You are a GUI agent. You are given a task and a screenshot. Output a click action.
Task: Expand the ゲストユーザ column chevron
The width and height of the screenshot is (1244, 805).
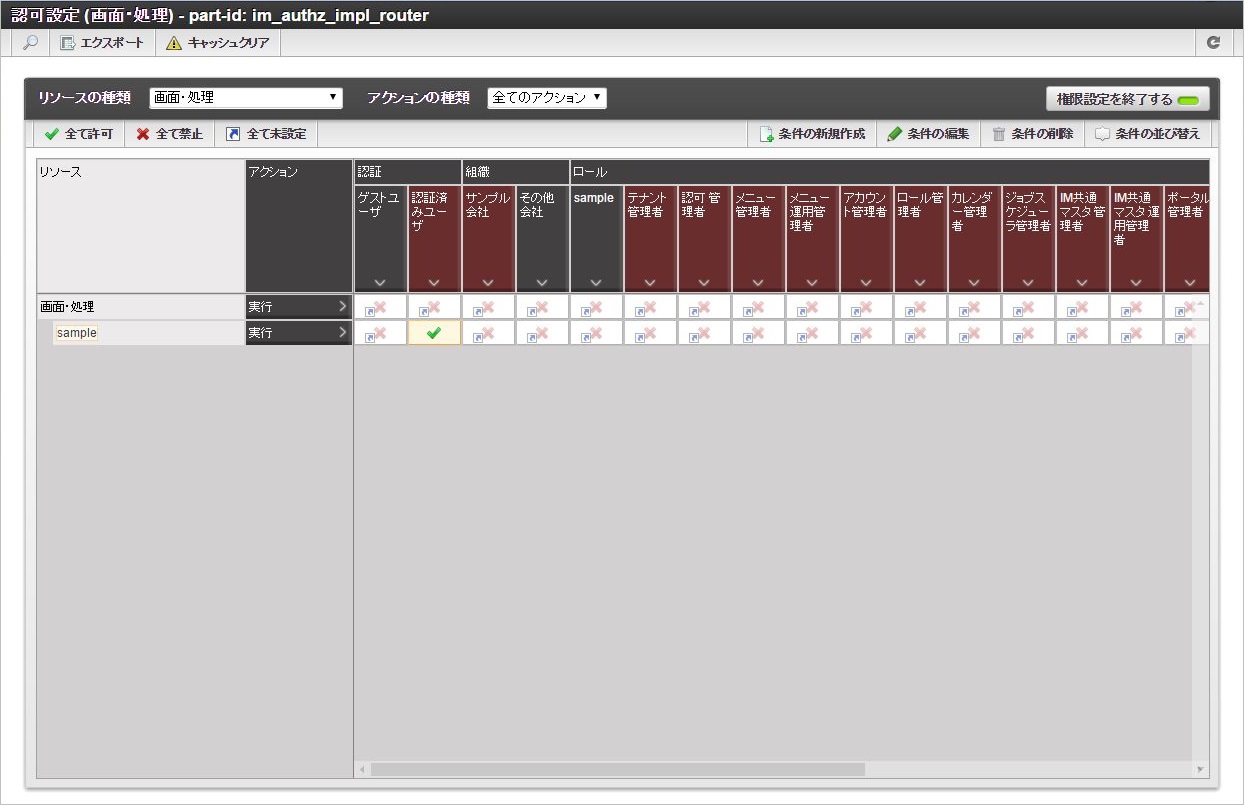[380, 283]
